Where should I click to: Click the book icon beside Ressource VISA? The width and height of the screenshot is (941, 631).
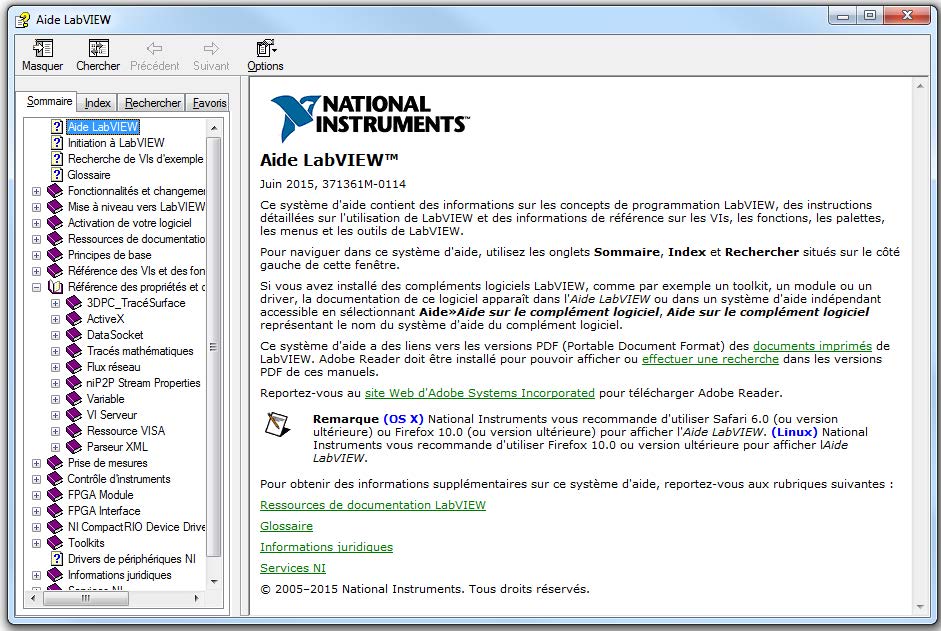(74, 431)
